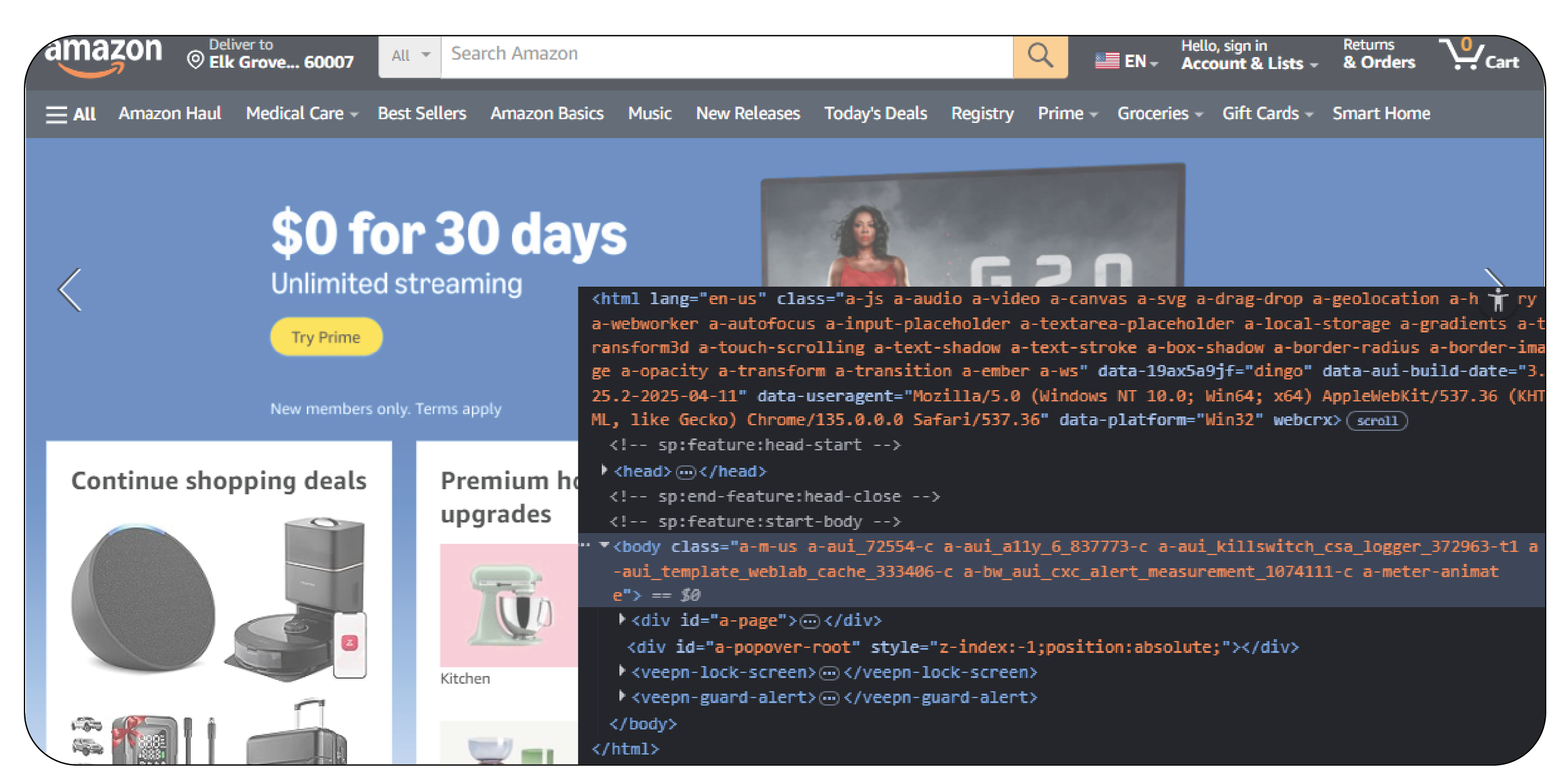Select the sp:end-feature:head-close comment

pyautogui.click(x=775, y=497)
